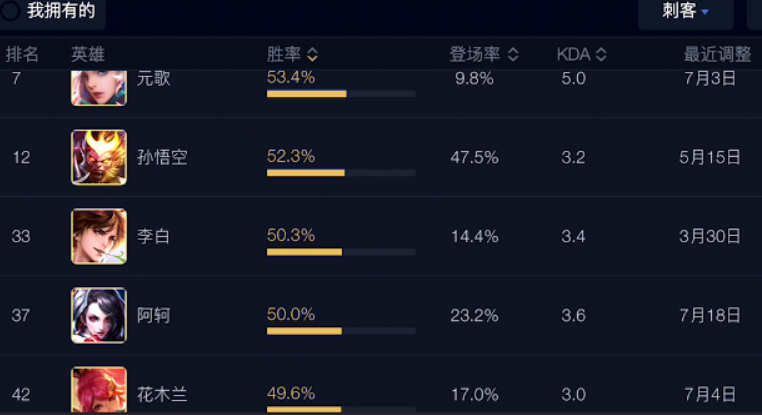Click the KDA column header

click(573, 54)
